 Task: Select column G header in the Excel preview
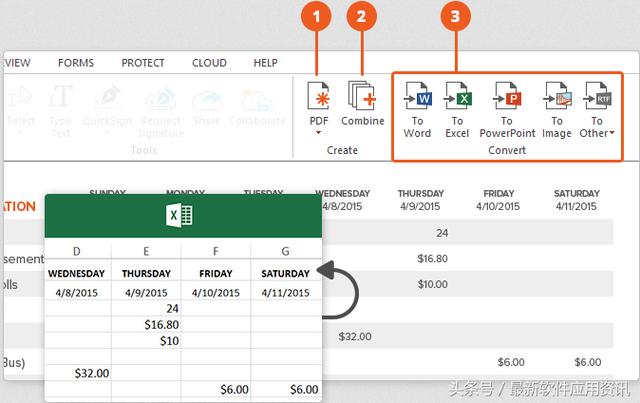tap(285, 252)
